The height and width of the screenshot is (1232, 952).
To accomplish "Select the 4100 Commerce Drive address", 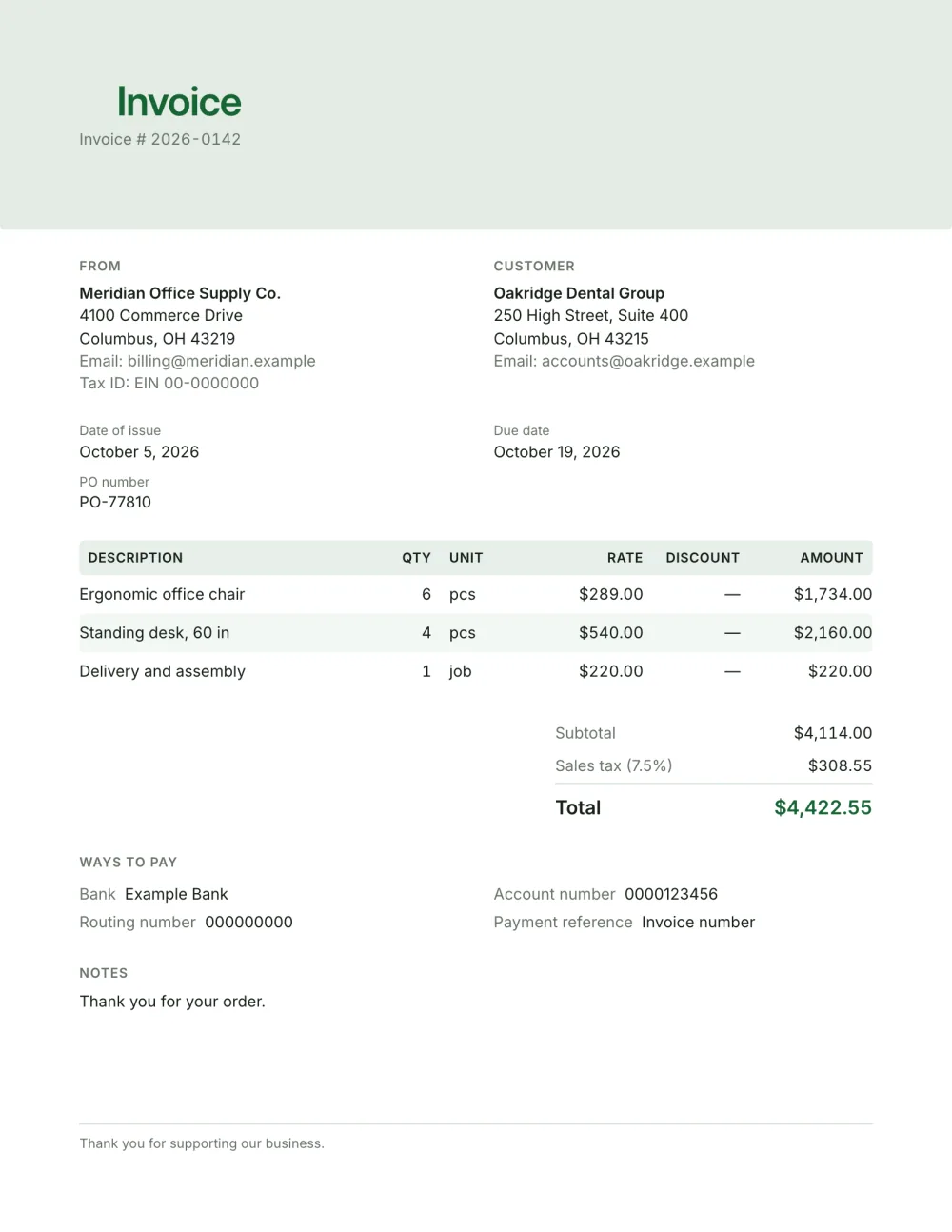I will point(161,315).
